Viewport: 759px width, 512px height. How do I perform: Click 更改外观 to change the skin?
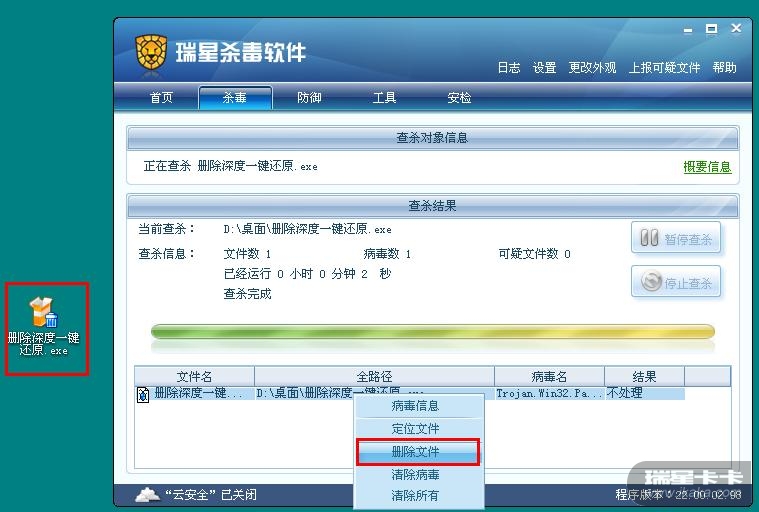[x=592, y=68]
